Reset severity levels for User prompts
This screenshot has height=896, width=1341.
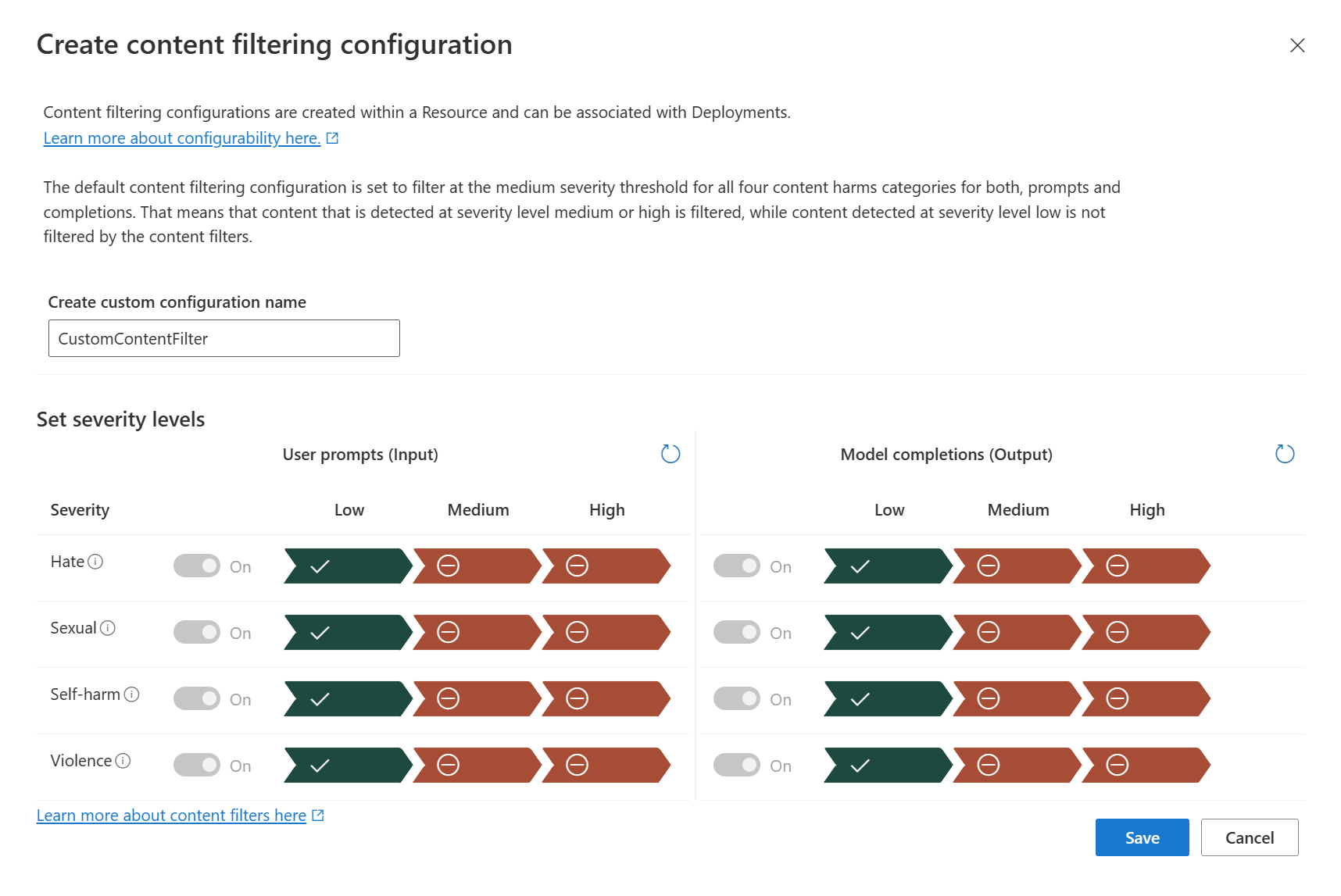coord(670,453)
